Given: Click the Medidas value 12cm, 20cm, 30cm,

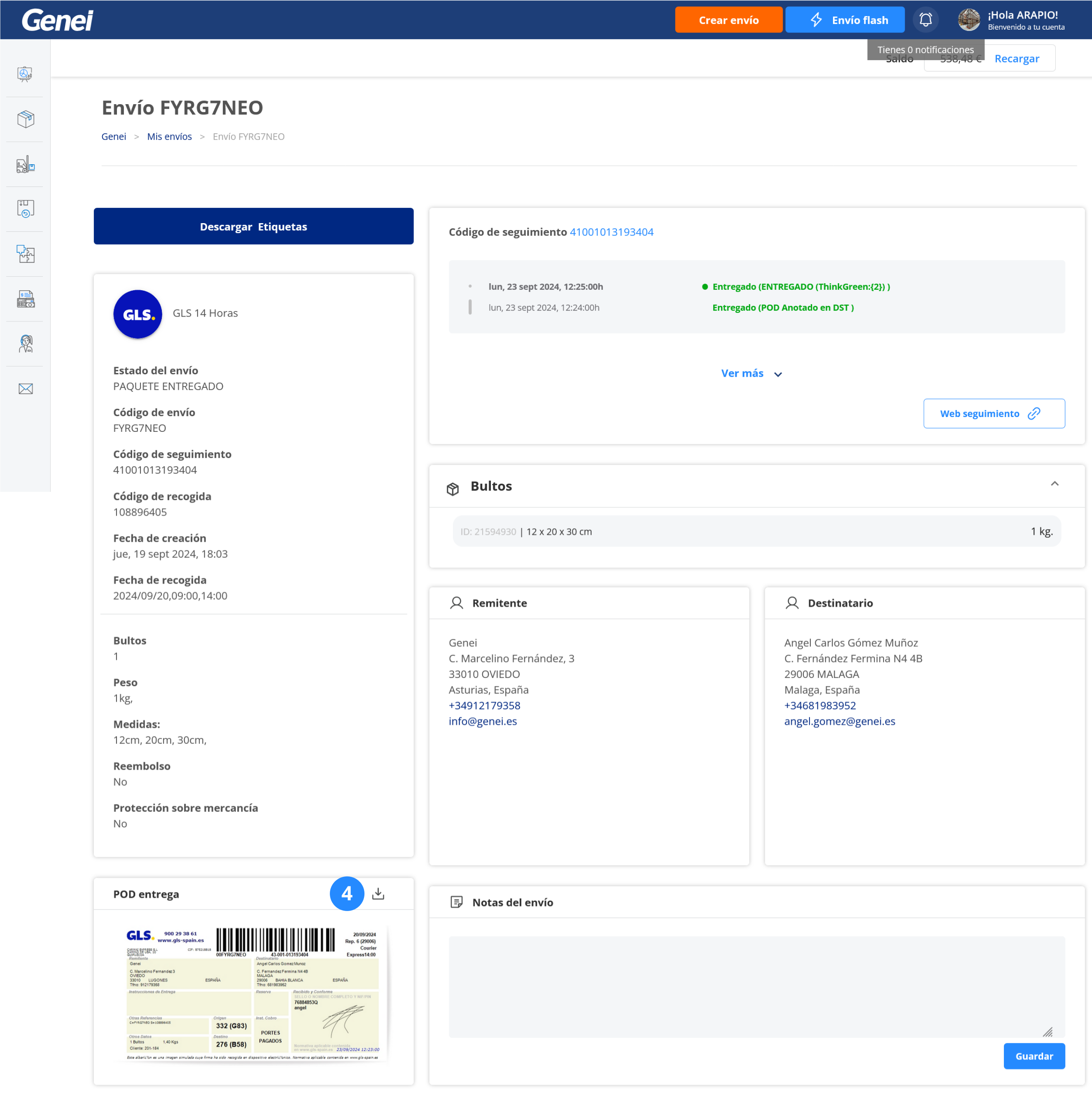Looking at the screenshot, I should [159, 740].
